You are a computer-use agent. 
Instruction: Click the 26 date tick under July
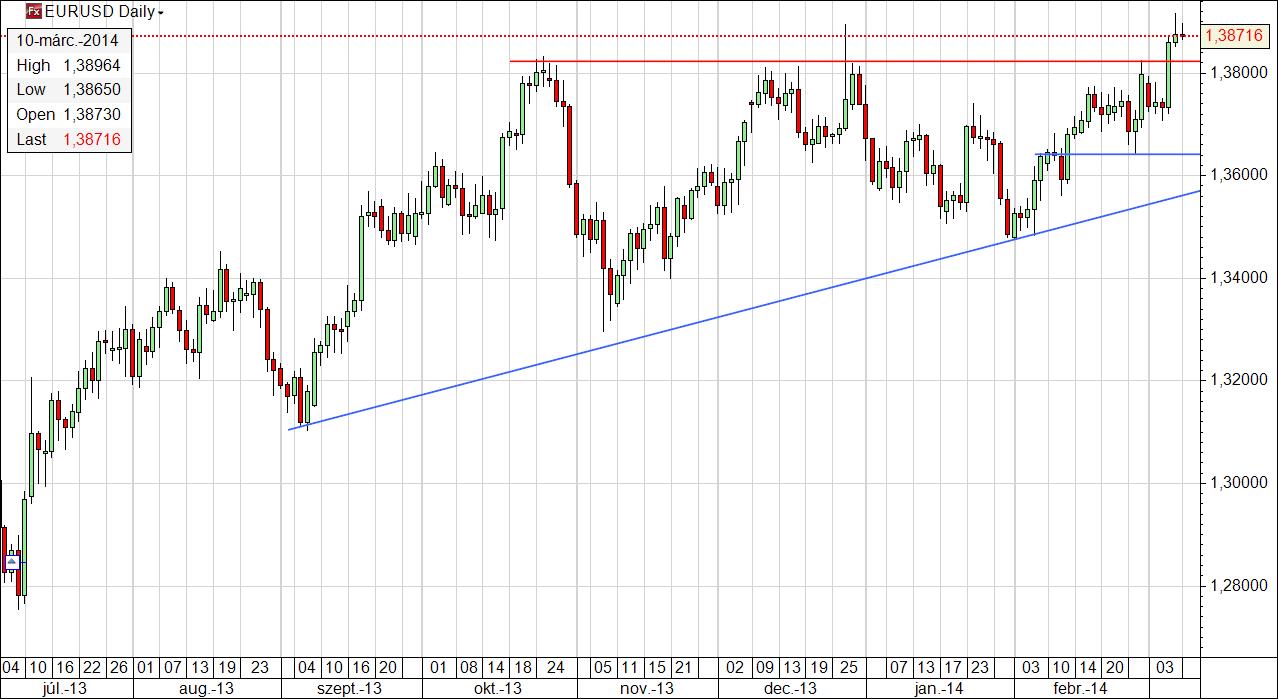tap(119, 667)
